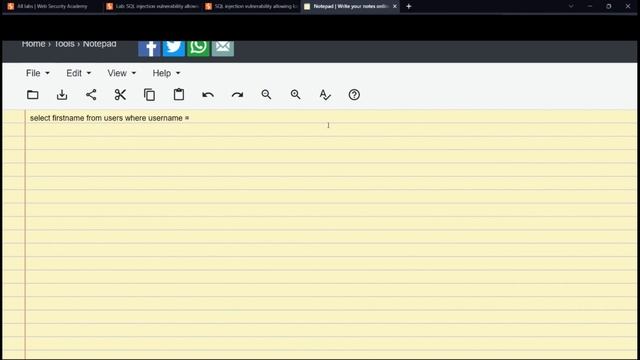Paste from clipboard using the paste icon

coord(179,95)
